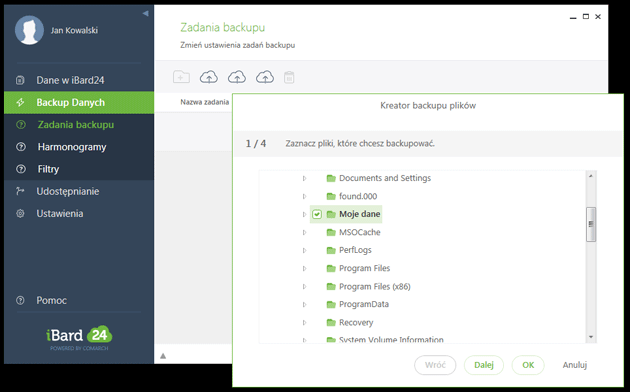Open the Filtry sidebar entry
The image size is (630, 392).
tap(79, 169)
